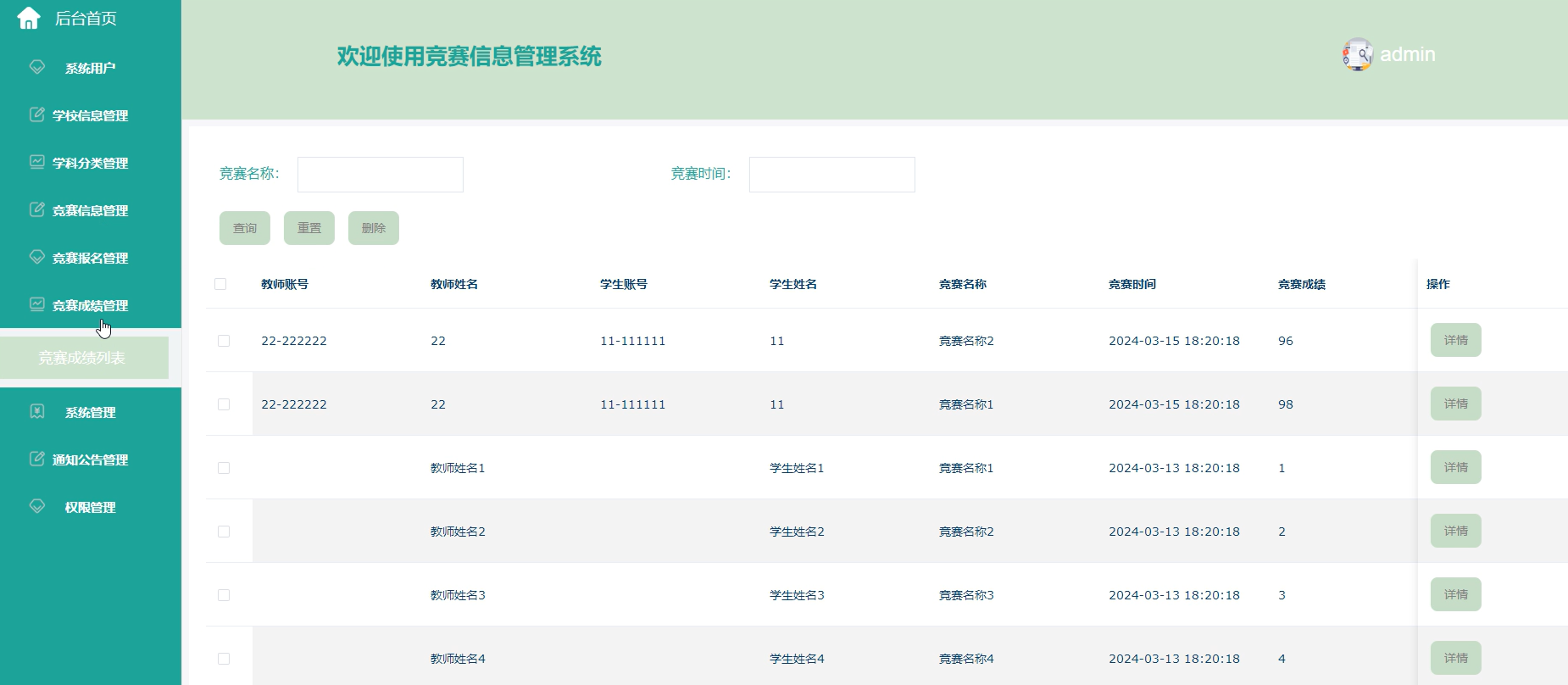This screenshot has width=1568, height=685.
Task: Click the 重置 button
Action: [309, 228]
